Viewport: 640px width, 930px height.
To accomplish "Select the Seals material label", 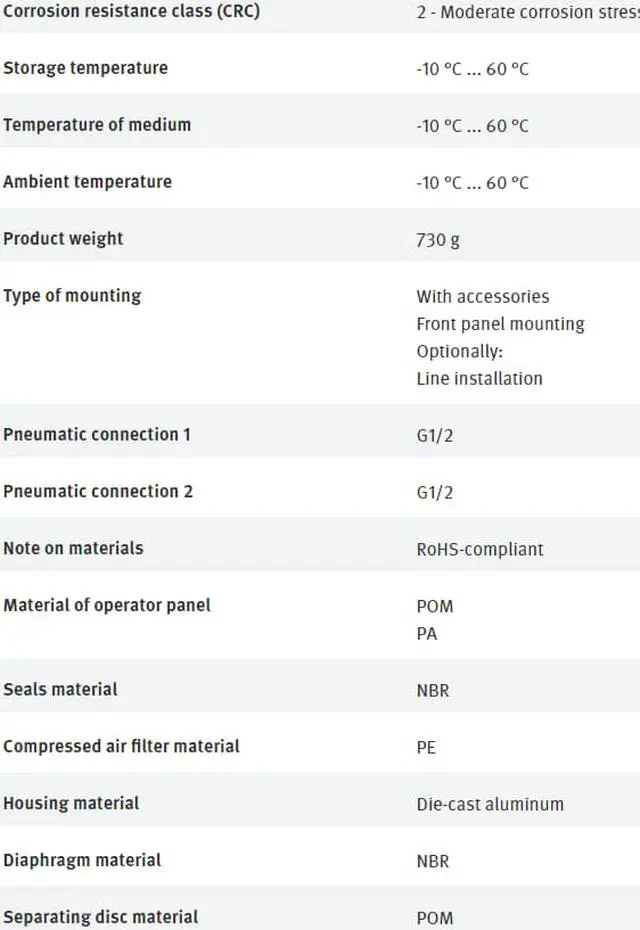I will point(60,689).
